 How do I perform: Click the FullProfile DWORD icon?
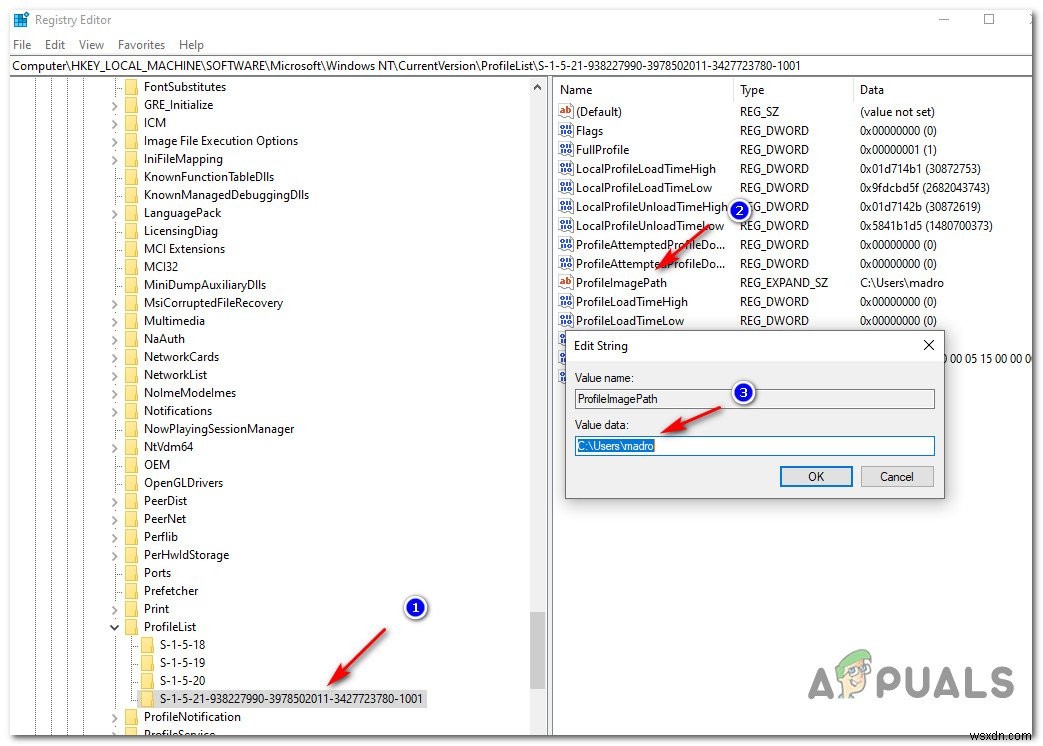(565, 150)
